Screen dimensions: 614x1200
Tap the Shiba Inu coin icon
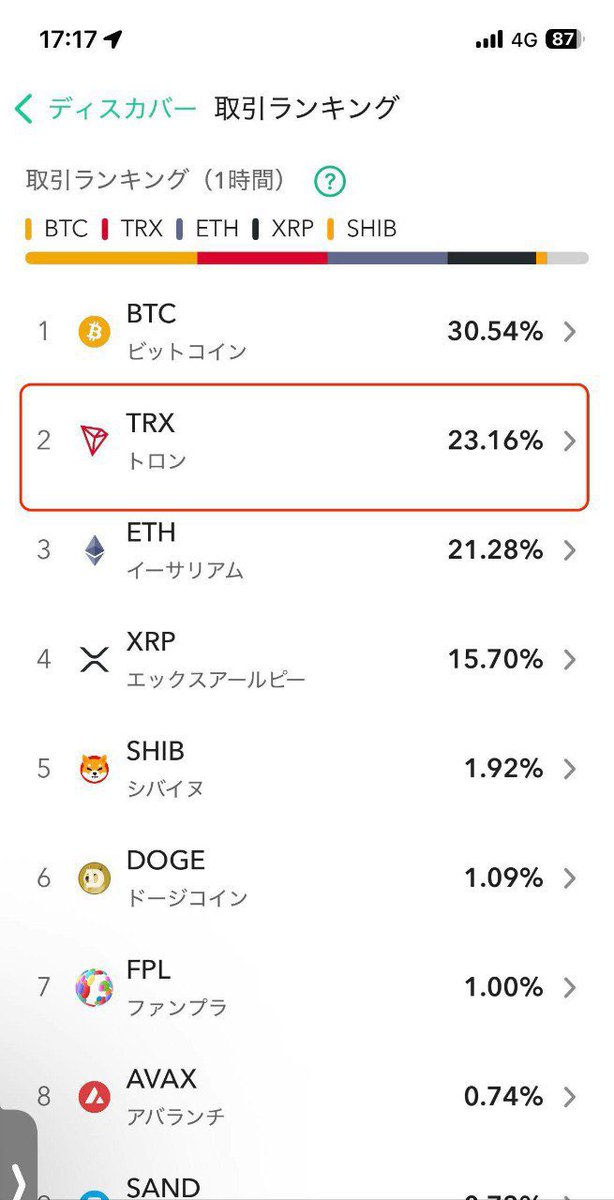(x=95, y=769)
